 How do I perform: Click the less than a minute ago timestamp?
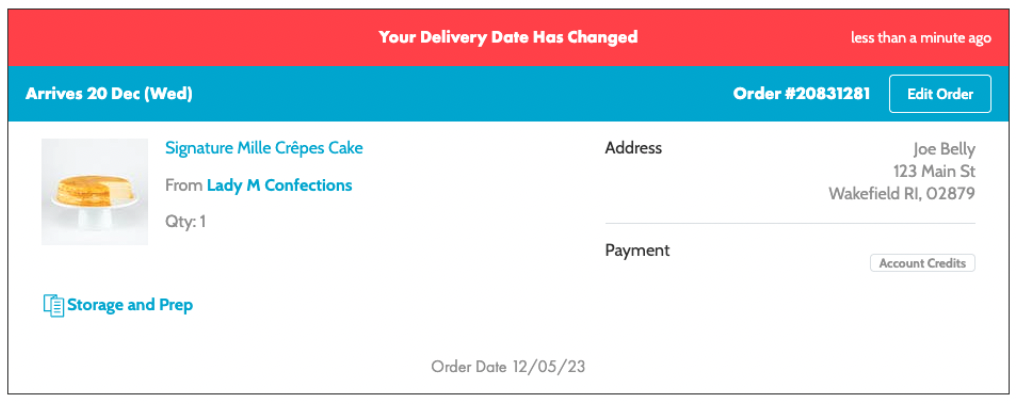tap(920, 38)
